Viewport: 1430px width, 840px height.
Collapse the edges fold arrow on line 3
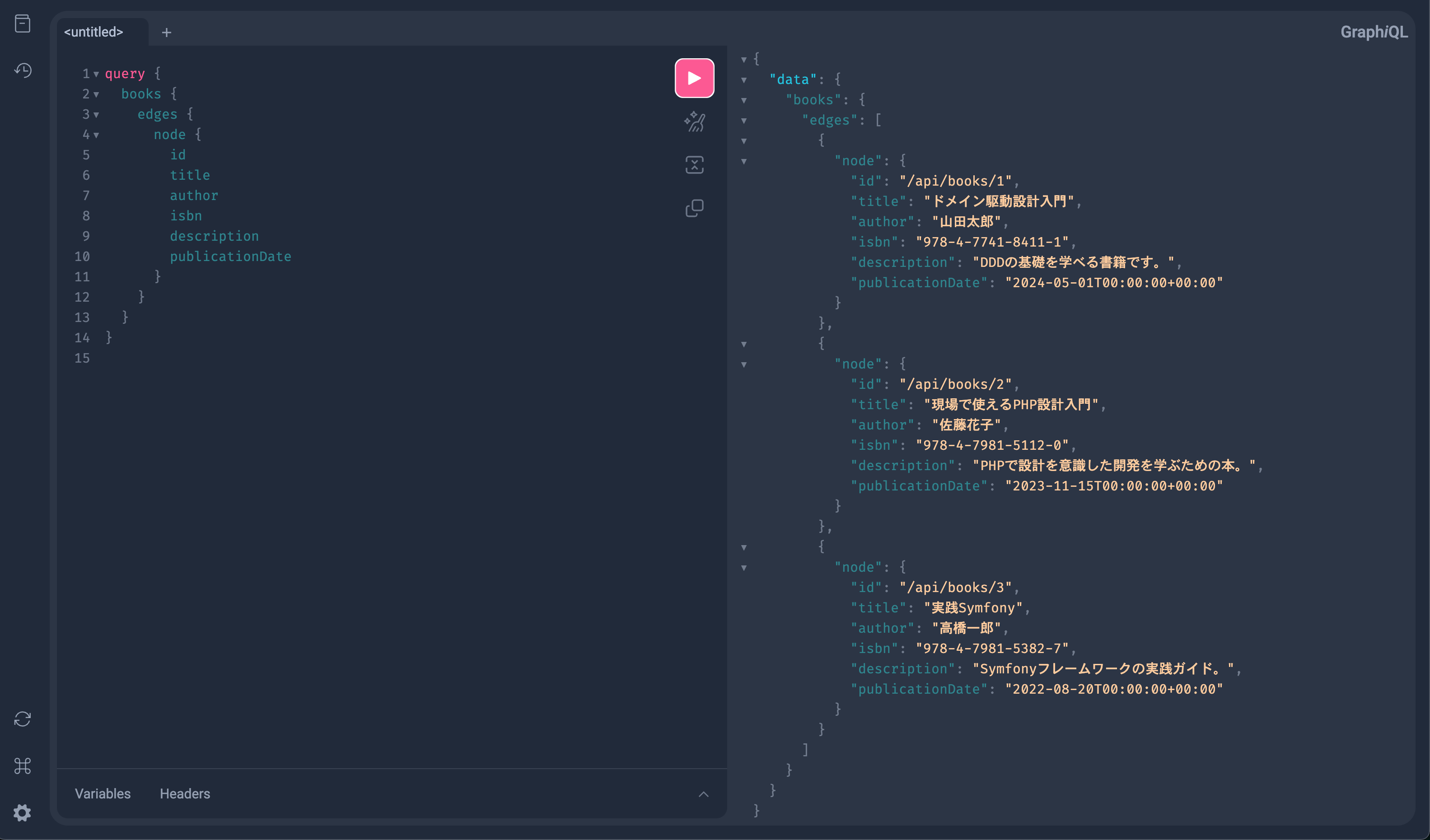coord(96,115)
